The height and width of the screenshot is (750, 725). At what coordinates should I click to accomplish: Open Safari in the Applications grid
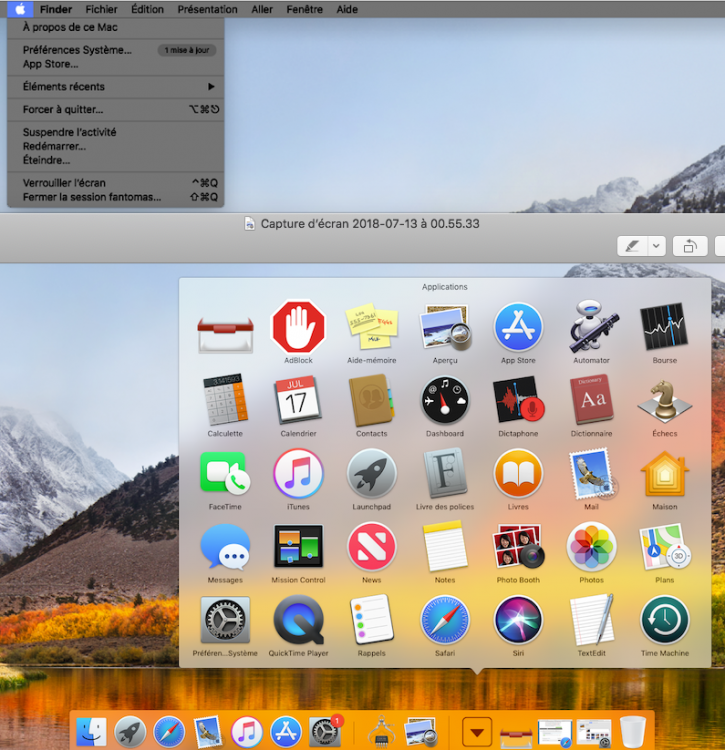click(445, 620)
